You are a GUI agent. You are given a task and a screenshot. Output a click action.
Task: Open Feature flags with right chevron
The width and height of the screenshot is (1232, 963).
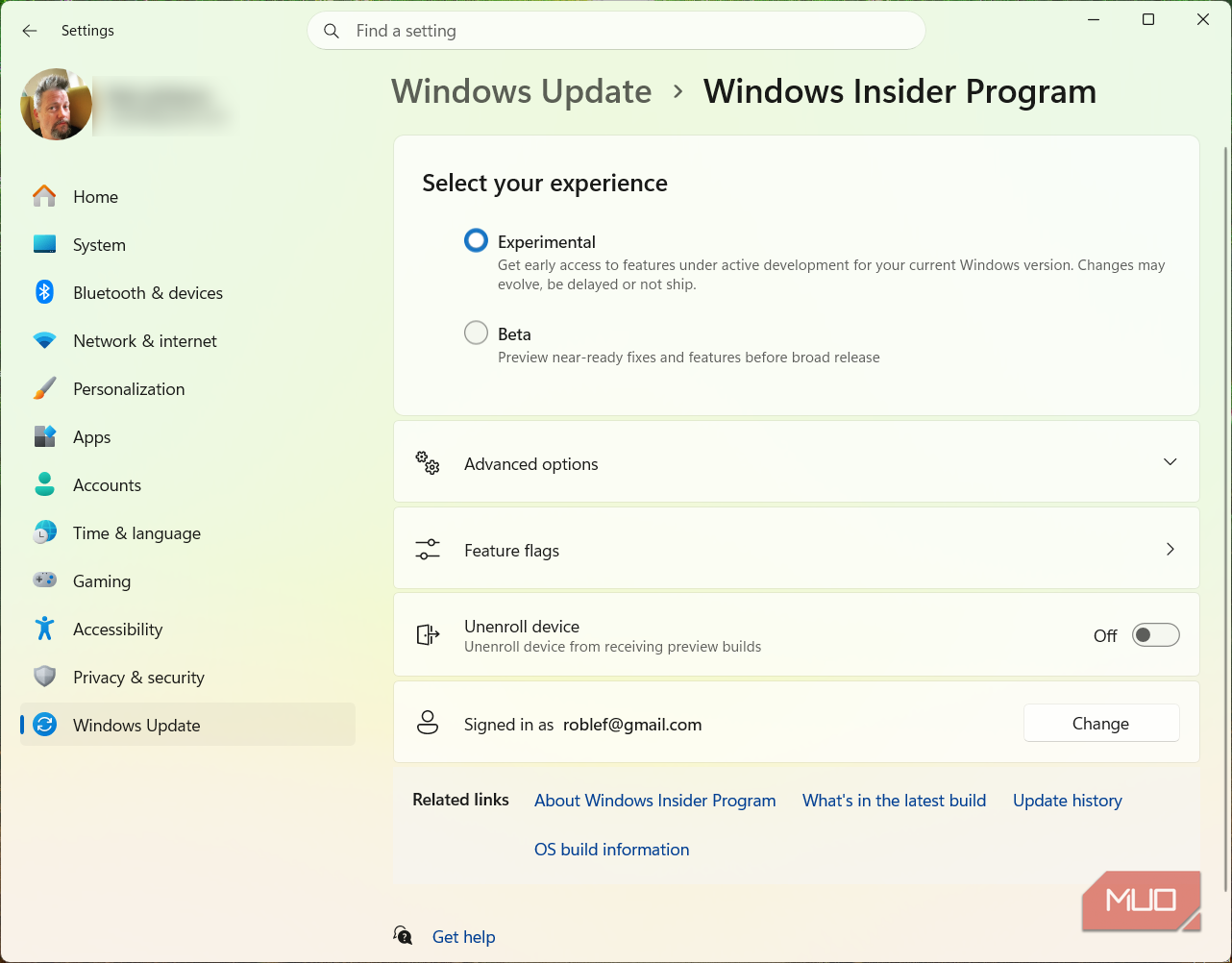tap(1170, 549)
